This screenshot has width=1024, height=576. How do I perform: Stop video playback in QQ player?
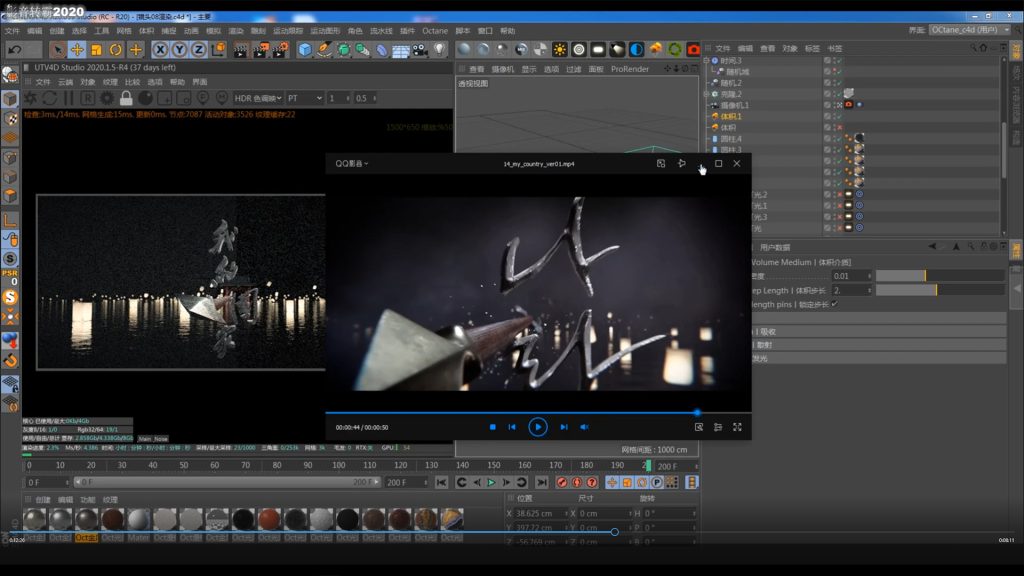[x=492, y=427]
